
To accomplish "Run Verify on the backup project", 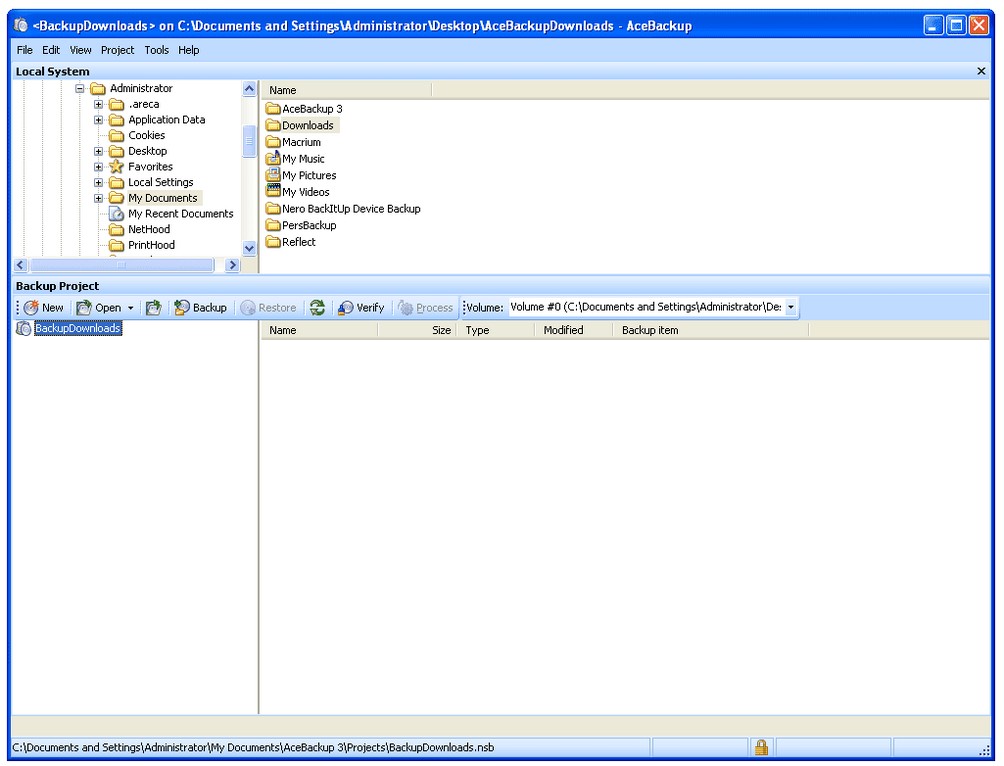I will (361, 307).
